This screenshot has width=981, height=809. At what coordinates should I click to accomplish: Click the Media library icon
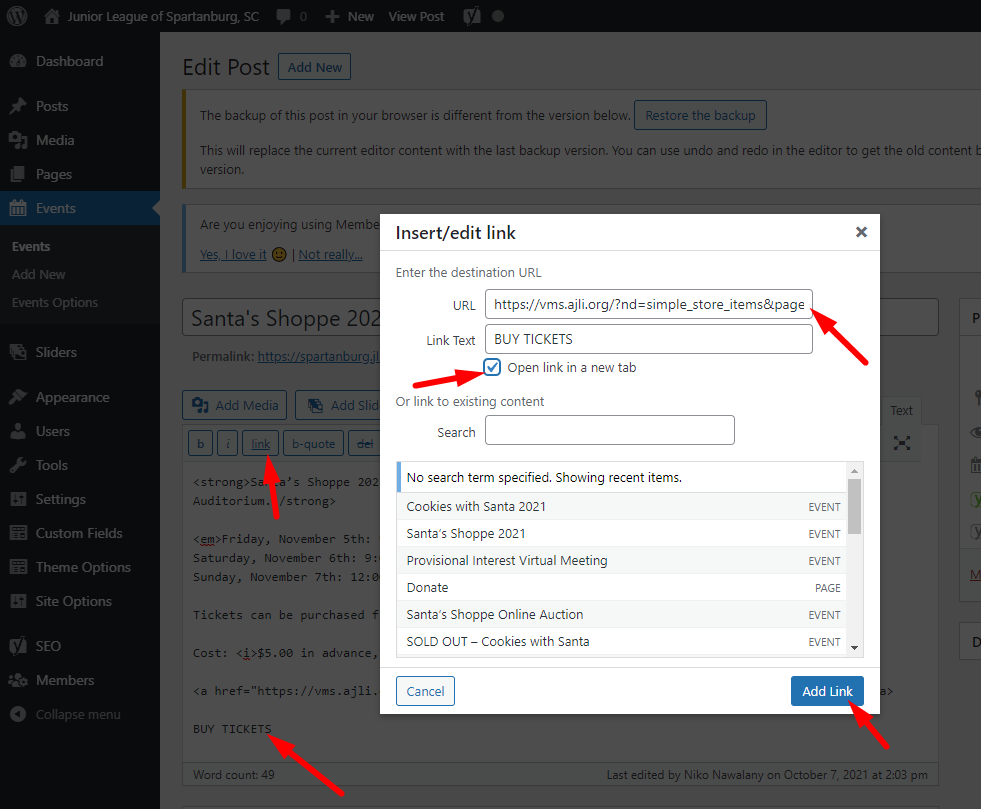coord(18,140)
